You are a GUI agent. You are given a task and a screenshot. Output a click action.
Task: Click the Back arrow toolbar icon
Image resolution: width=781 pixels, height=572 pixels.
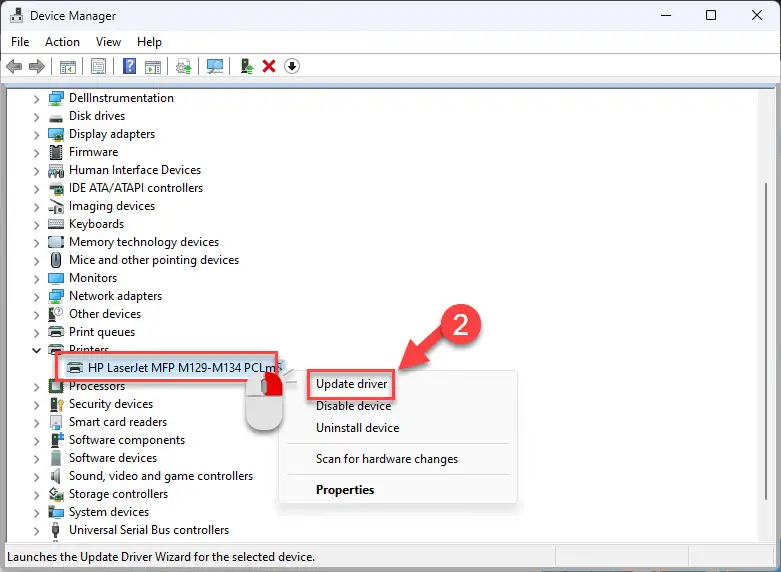14,66
